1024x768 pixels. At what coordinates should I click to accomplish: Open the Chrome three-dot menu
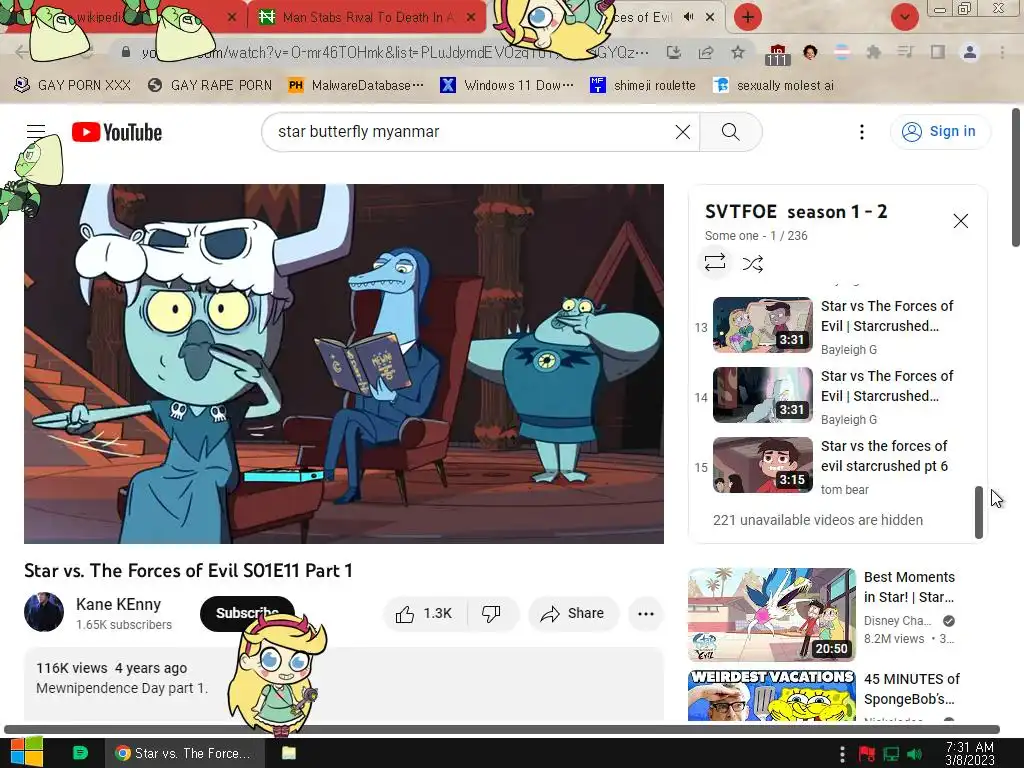click(1002, 52)
